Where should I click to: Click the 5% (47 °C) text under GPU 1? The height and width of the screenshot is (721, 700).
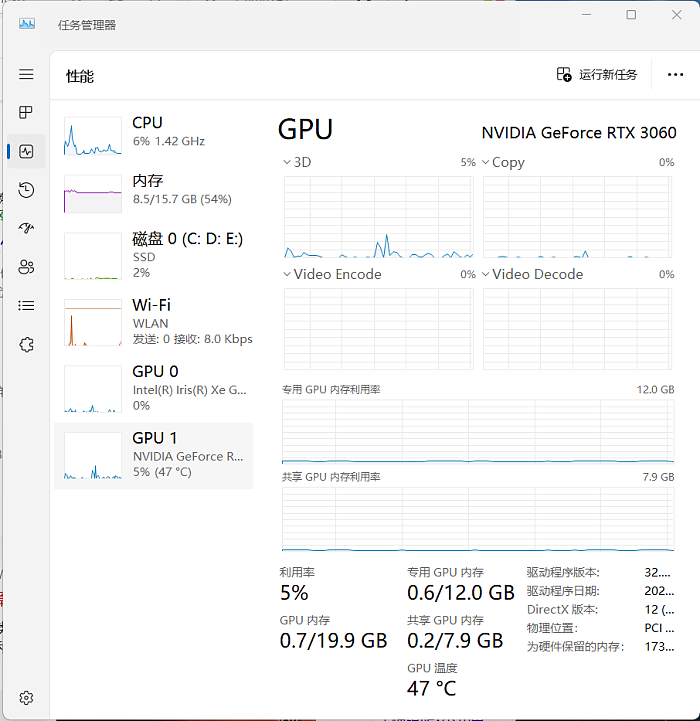point(162,472)
